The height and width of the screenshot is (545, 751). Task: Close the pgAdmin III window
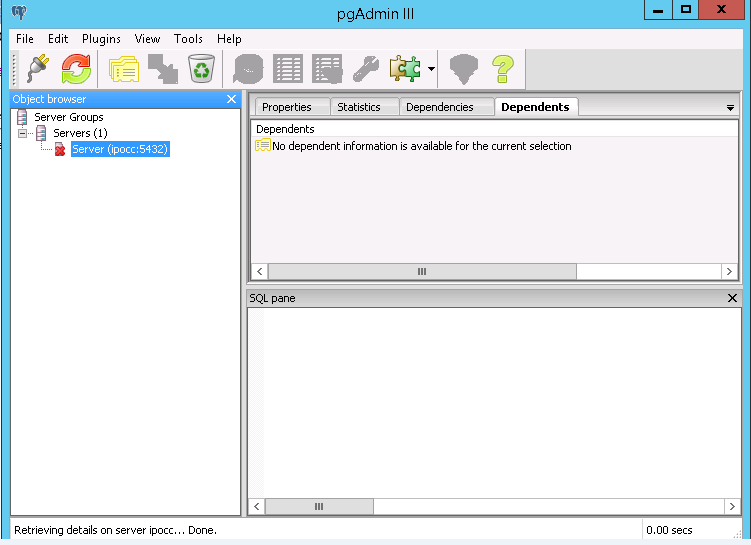click(x=721, y=10)
